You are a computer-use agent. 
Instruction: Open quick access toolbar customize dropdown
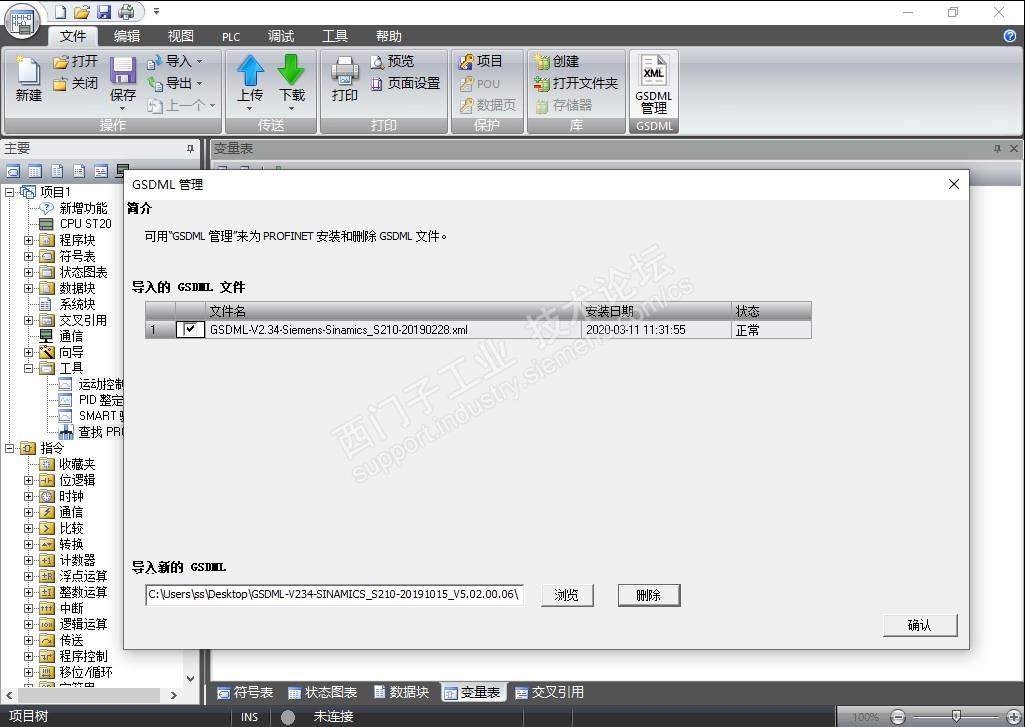pos(156,11)
